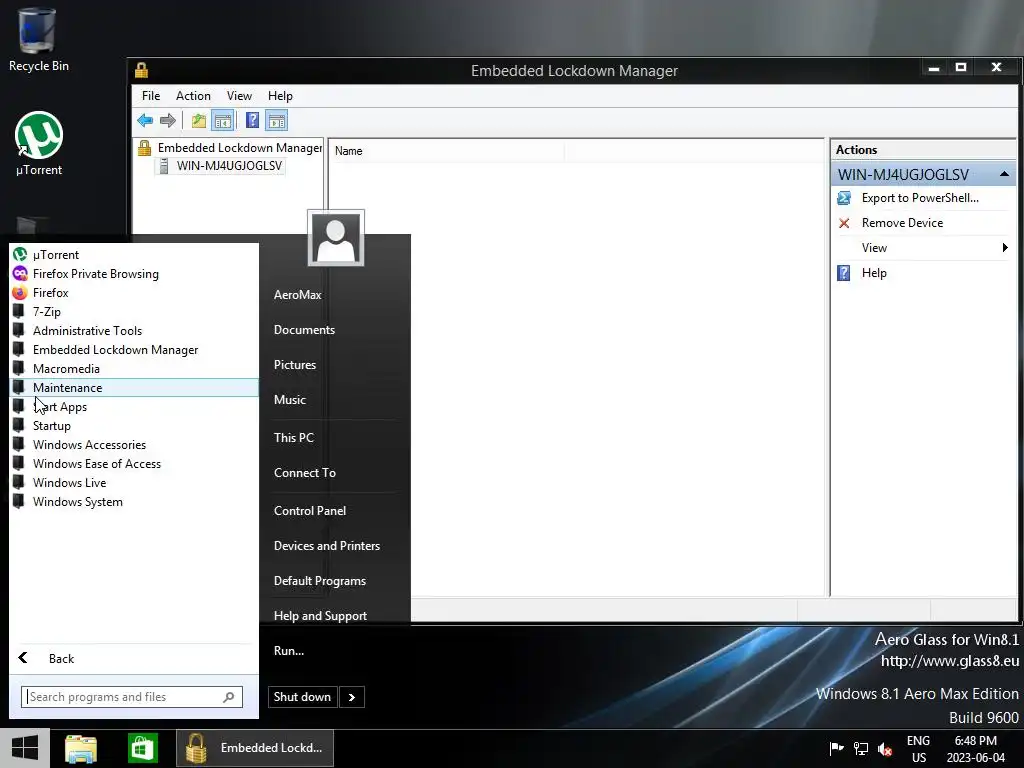Launch µTorrent from Start menu list
1024x768 pixels.
[134, 255]
